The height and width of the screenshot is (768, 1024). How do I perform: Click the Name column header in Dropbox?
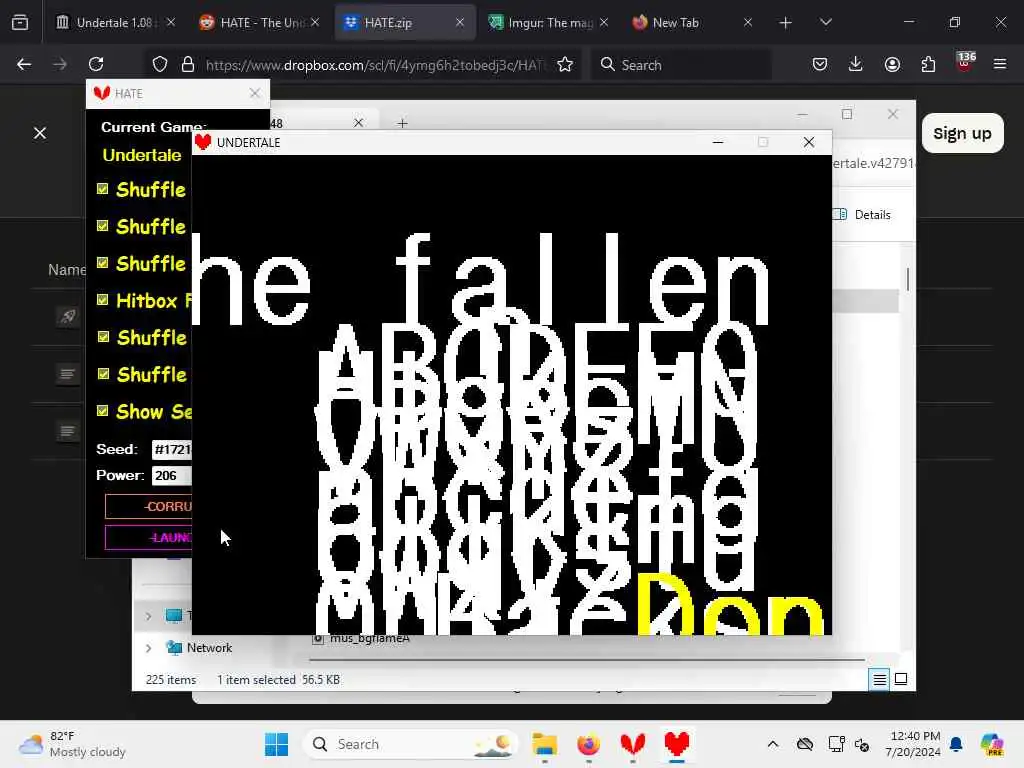(x=67, y=270)
